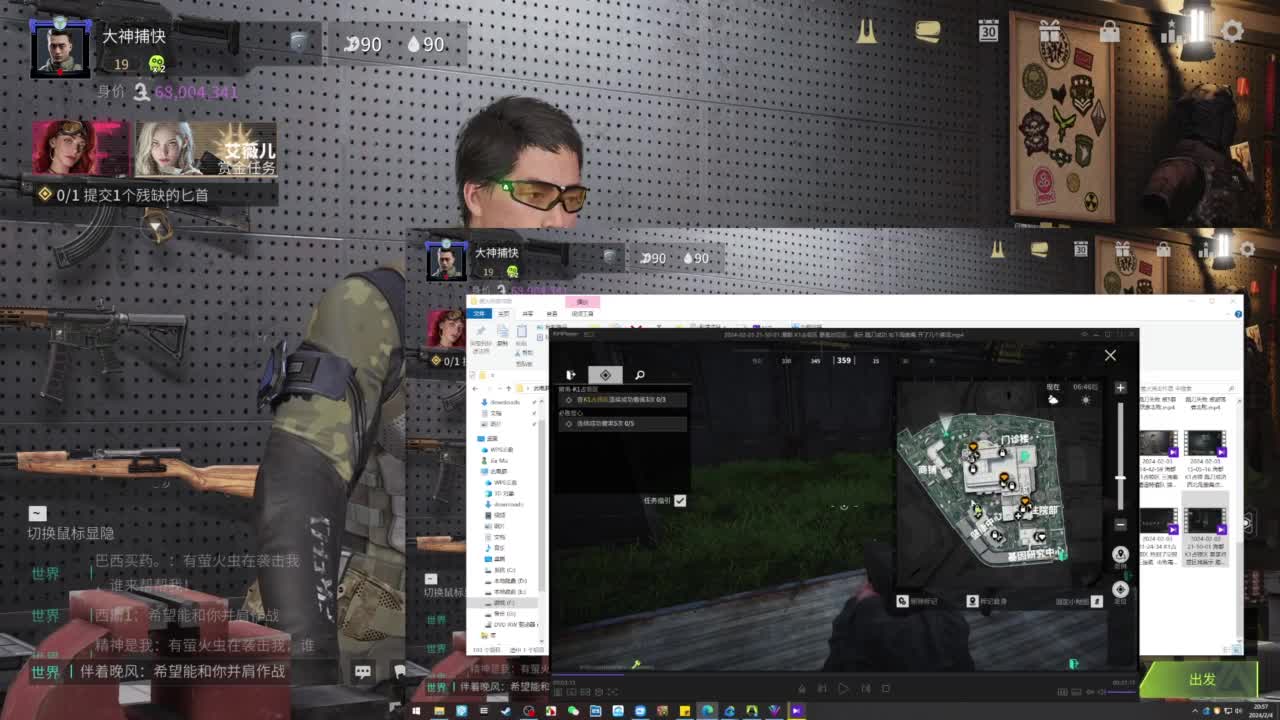Click the 商铺 label on the map
1280x720 pixels.
929,468
